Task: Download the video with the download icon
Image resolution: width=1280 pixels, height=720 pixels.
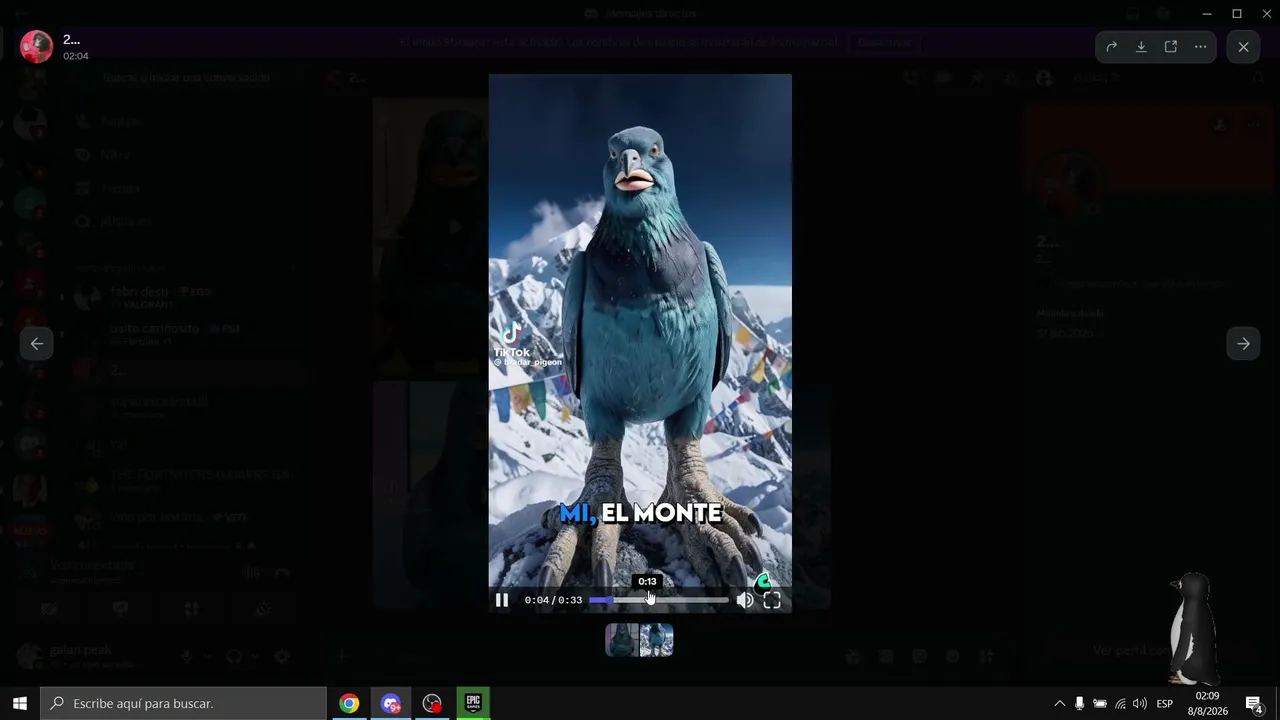Action: [1141, 47]
